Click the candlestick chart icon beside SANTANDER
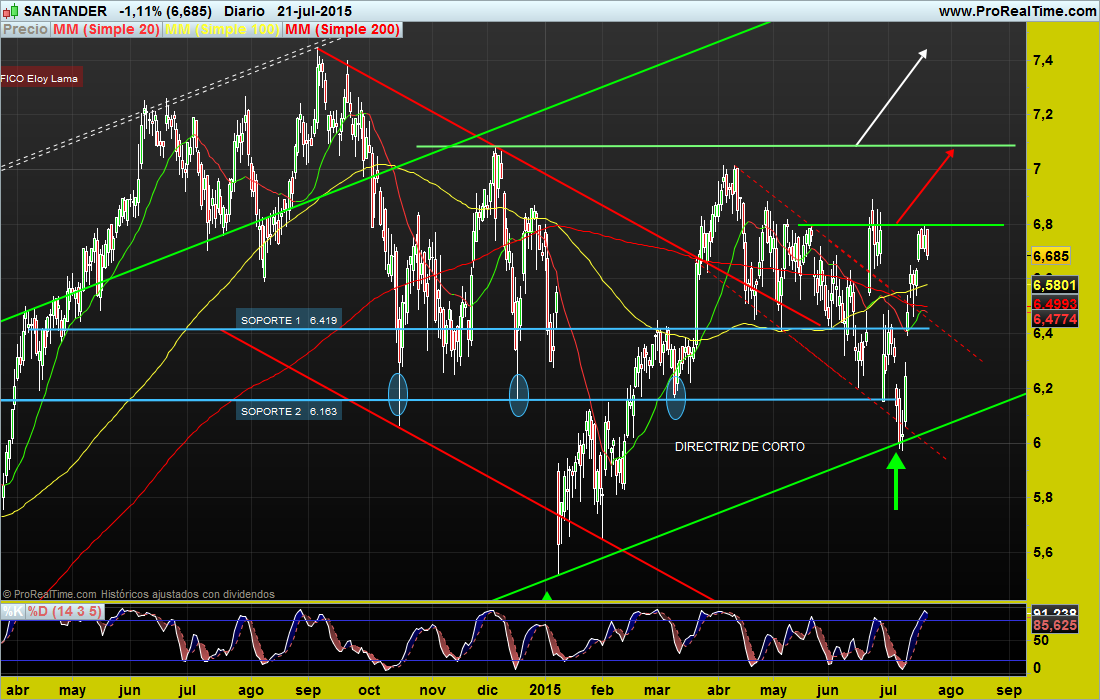The image size is (1100, 700). [x=11, y=11]
